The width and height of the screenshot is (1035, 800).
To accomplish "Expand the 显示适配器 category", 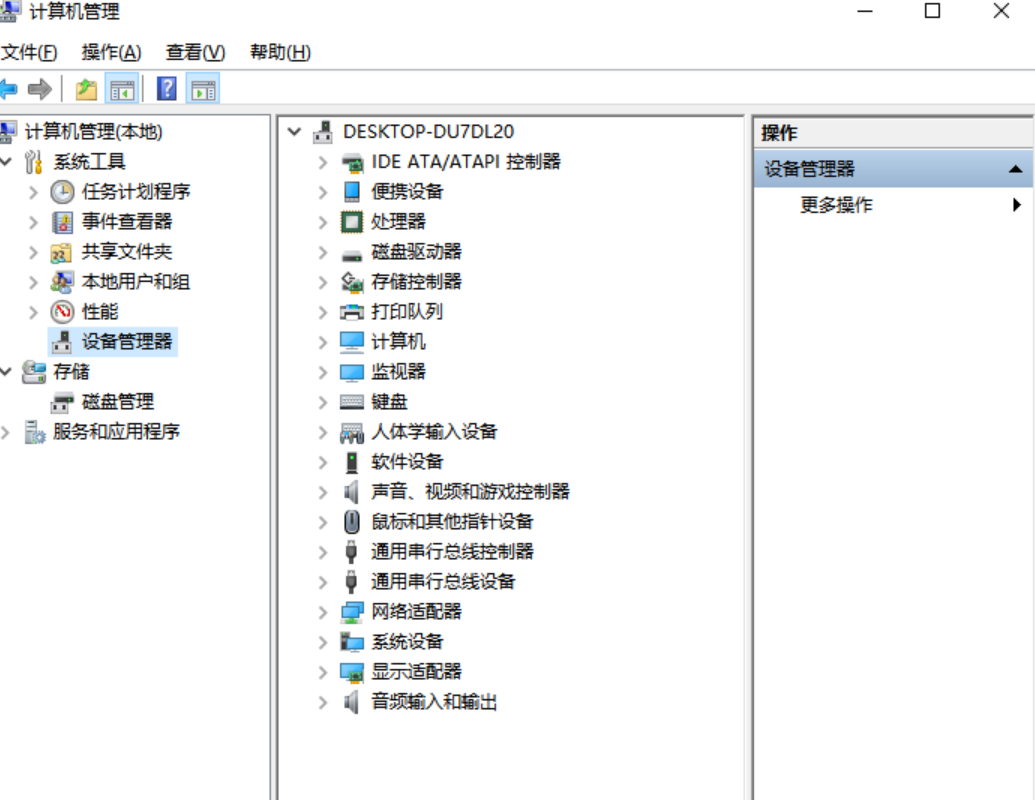I will tap(322, 672).
